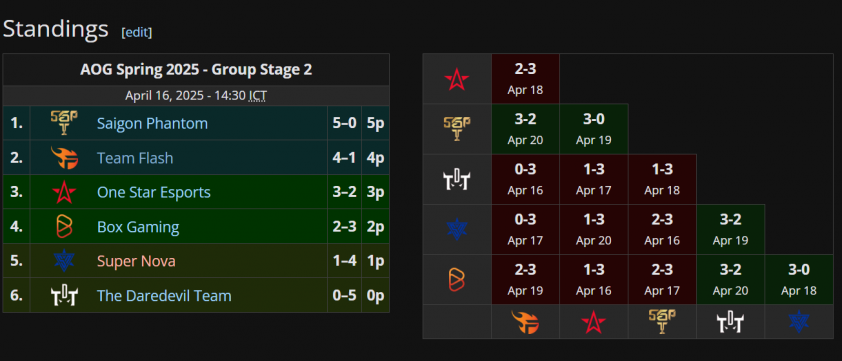
Task: Click One Star Esports logo in standings
Action: (64, 192)
